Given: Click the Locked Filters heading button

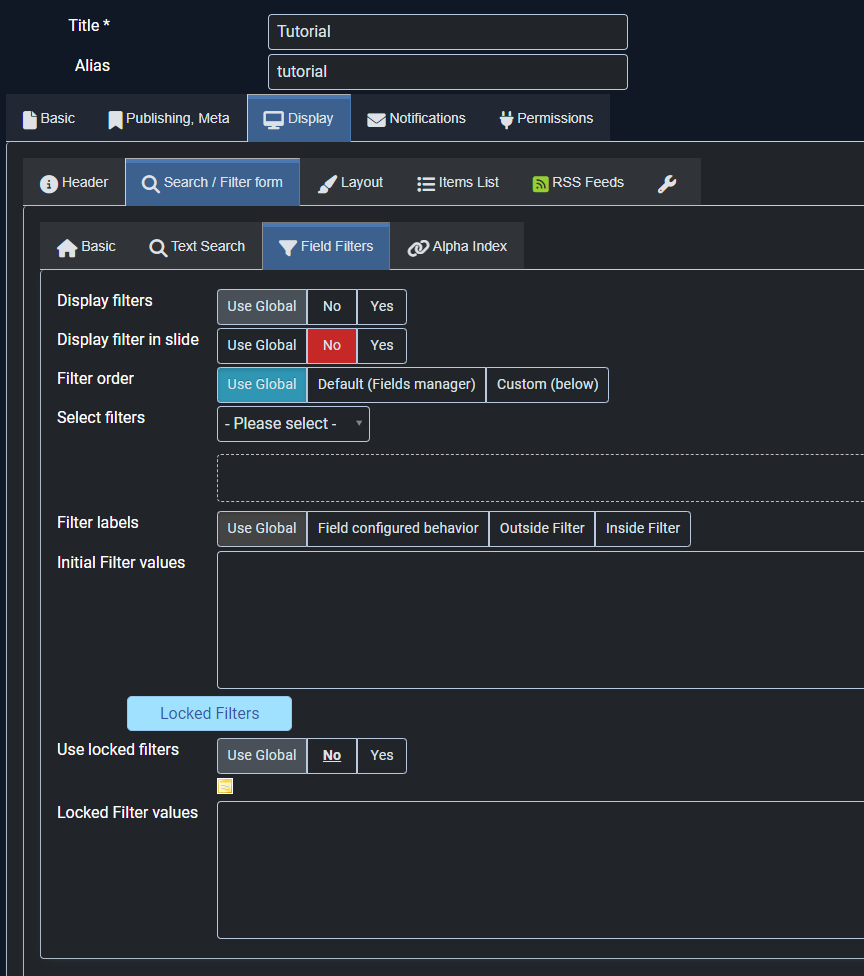Looking at the screenshot, I should tap(209, 713).
